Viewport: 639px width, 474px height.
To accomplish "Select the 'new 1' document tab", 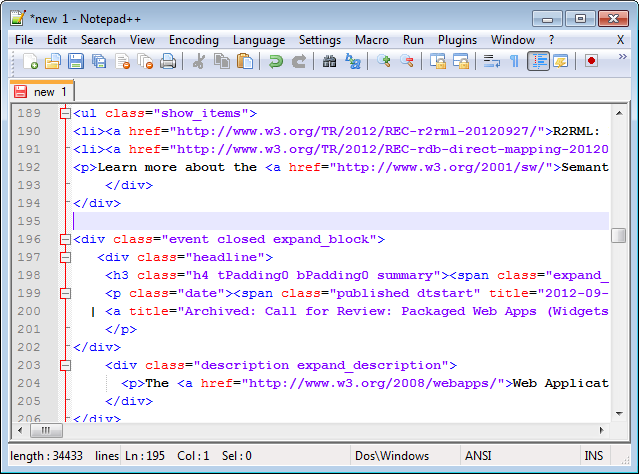I will click(x=42, y=92).
